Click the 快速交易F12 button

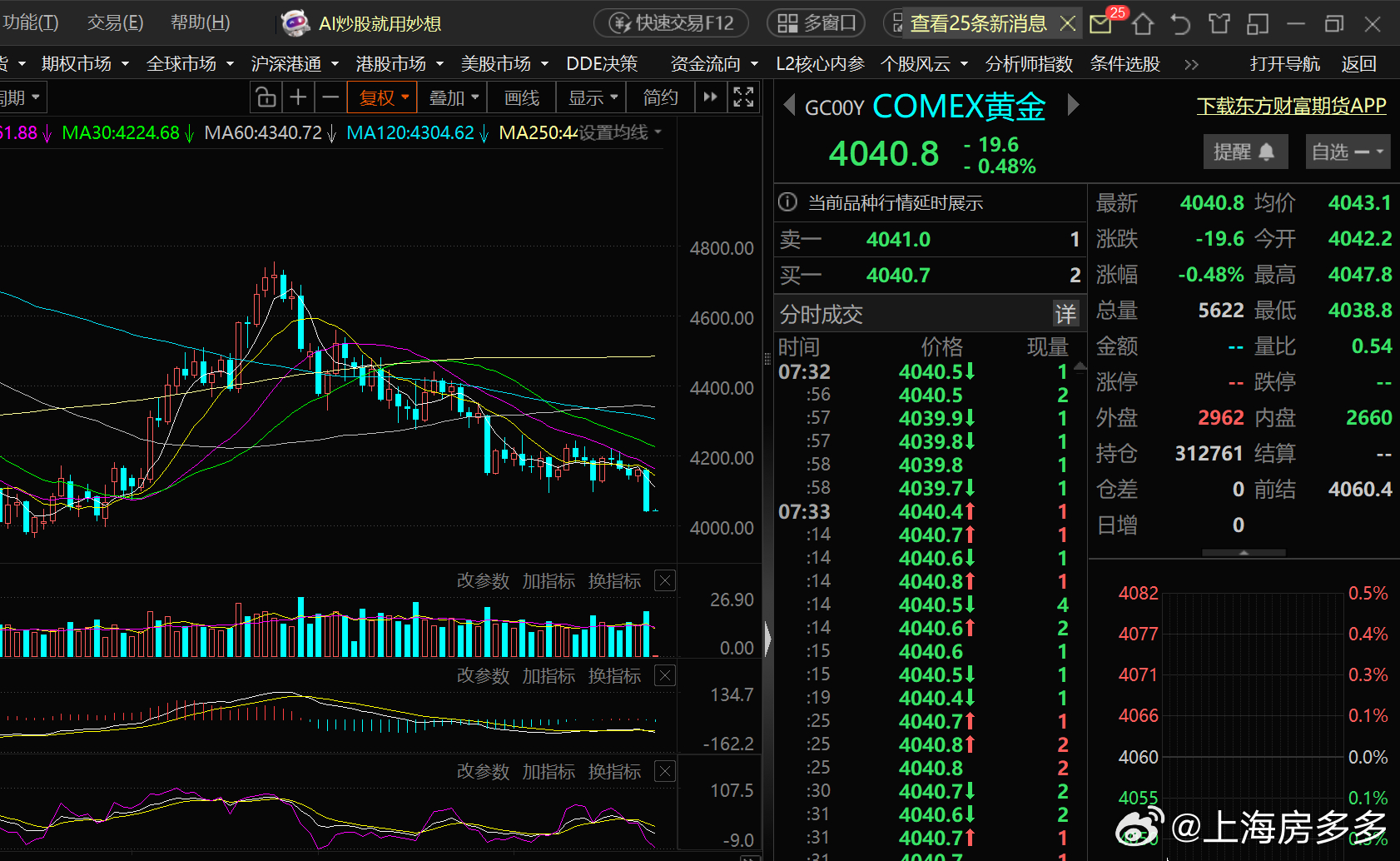[671, 23]
